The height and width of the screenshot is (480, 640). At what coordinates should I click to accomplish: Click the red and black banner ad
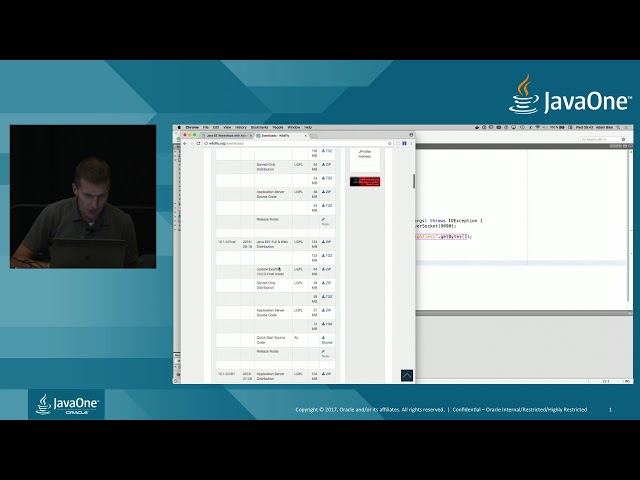point(365,182)
